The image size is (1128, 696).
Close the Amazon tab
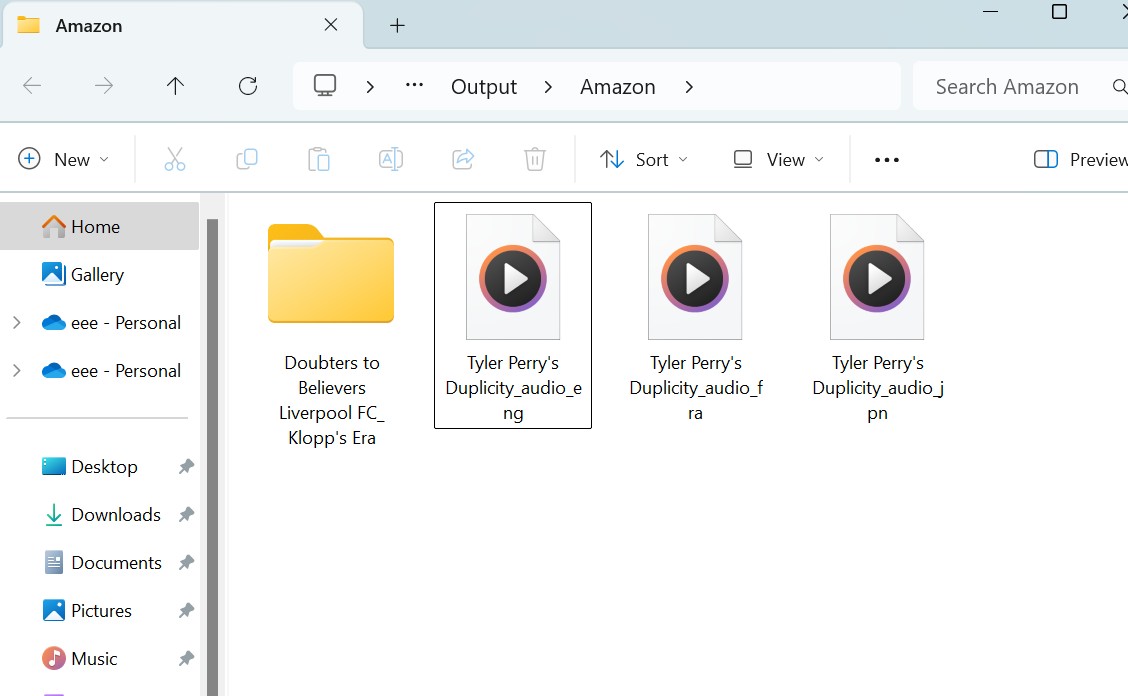[x=331, y=25]
